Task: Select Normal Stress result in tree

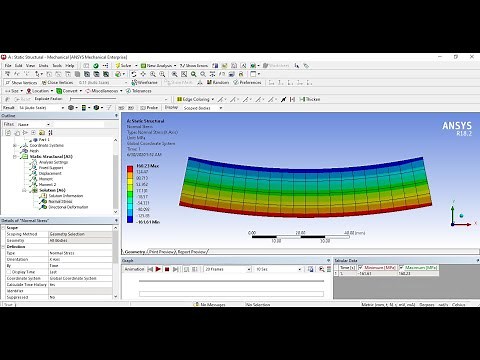Action: click(60, 202)
